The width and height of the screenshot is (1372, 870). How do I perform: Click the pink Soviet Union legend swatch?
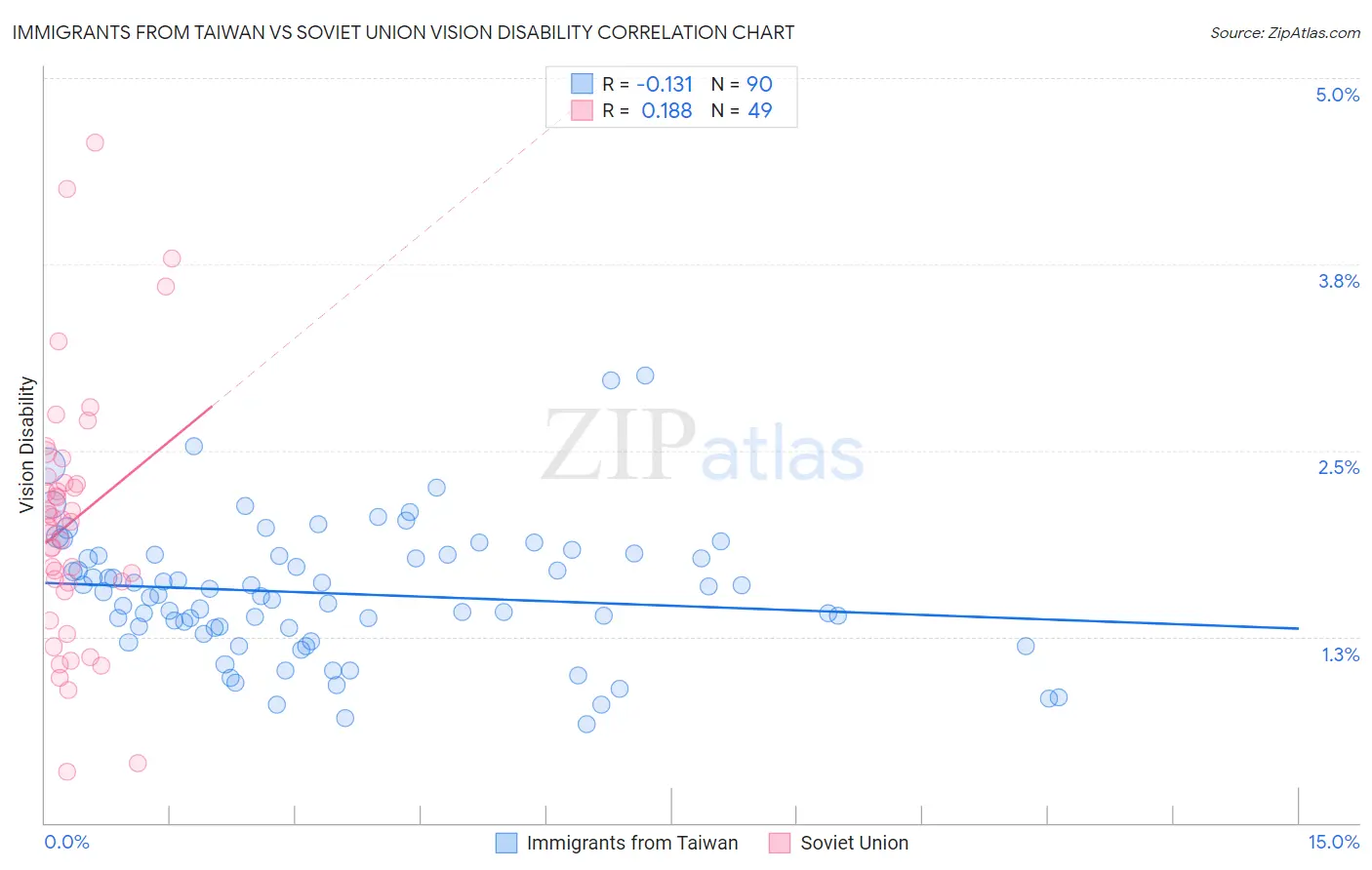tap(780, 843)
